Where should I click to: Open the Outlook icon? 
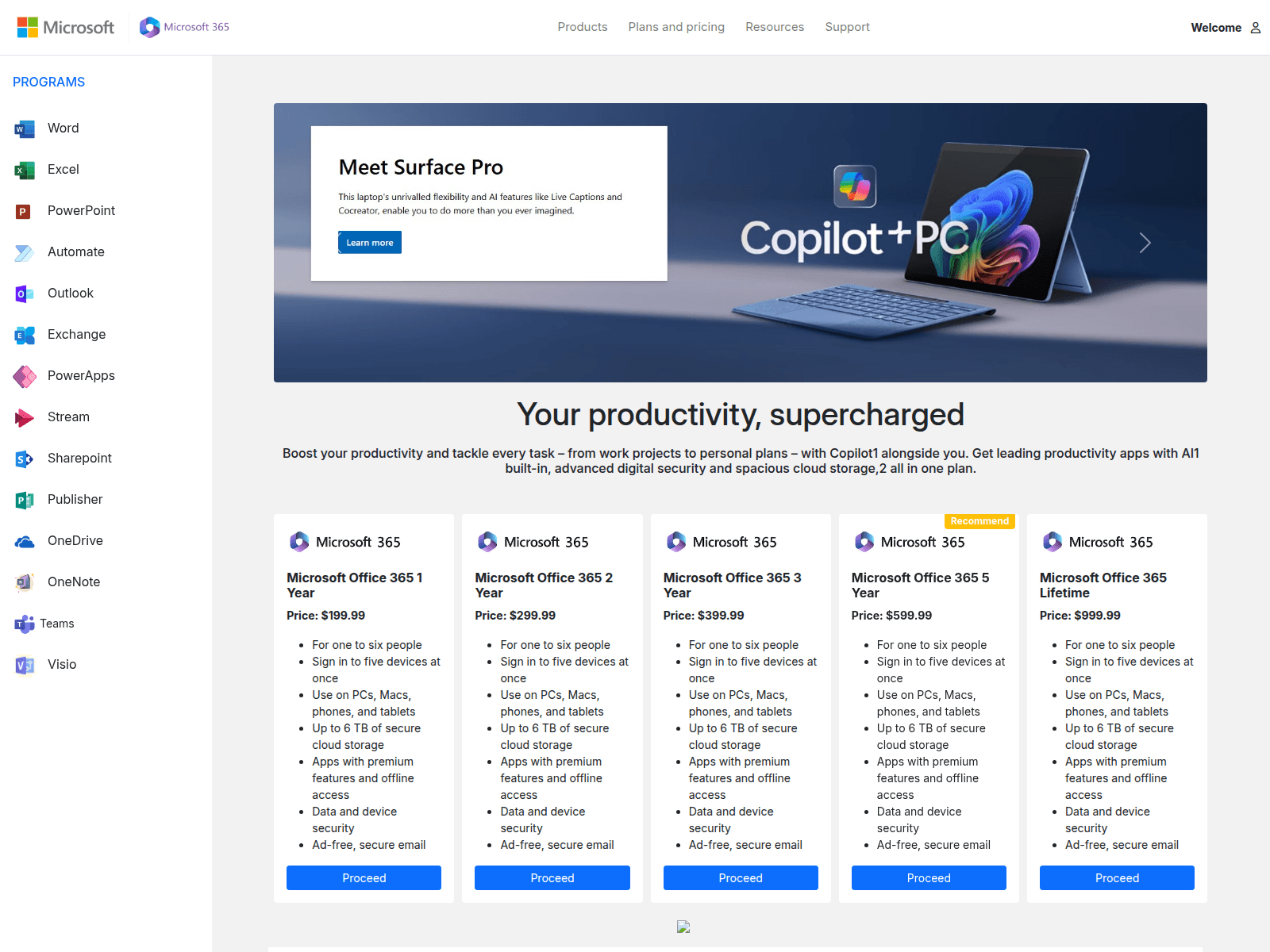25,294
